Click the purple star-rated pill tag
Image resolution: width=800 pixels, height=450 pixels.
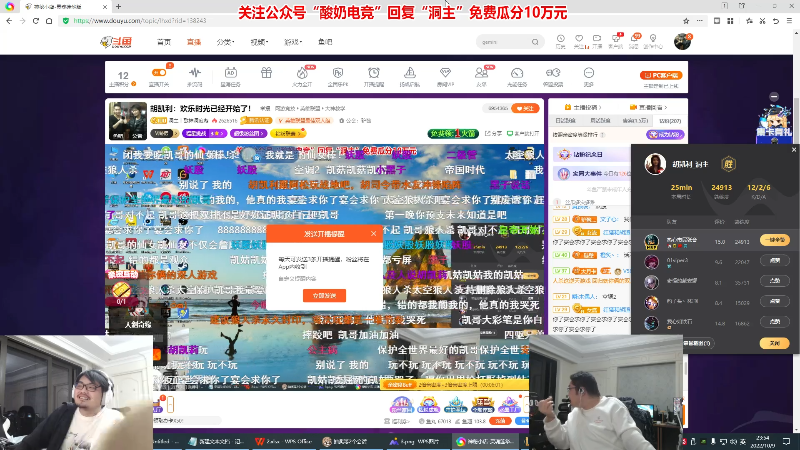click(205, 134)
